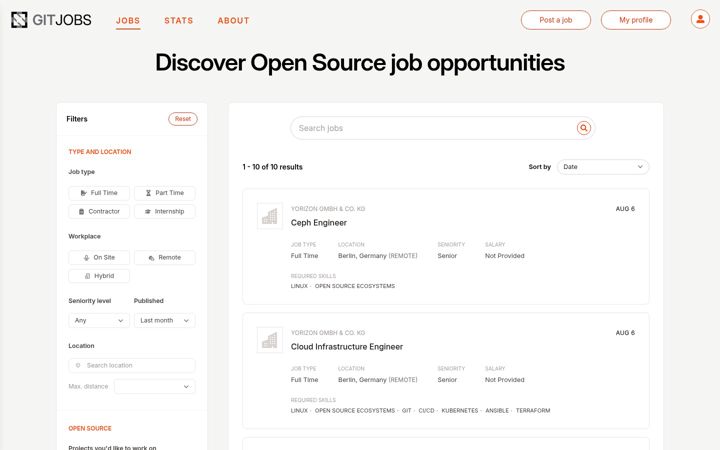Image resolution: width=720 pixels, height=450 pixels.
Task: Click KUBERNETES skill in Cloud Infrastructure Engineer card
Action: 460,411
